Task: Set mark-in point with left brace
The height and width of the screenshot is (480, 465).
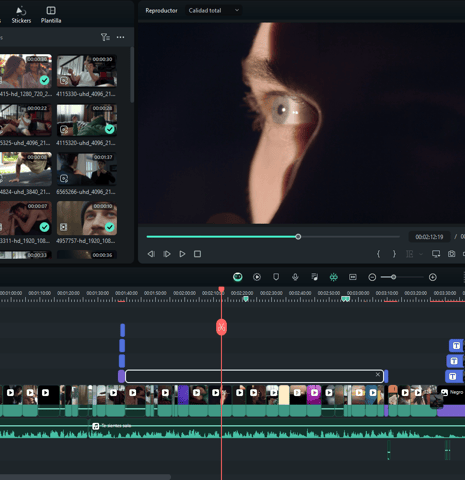Action: coord(378,254)
